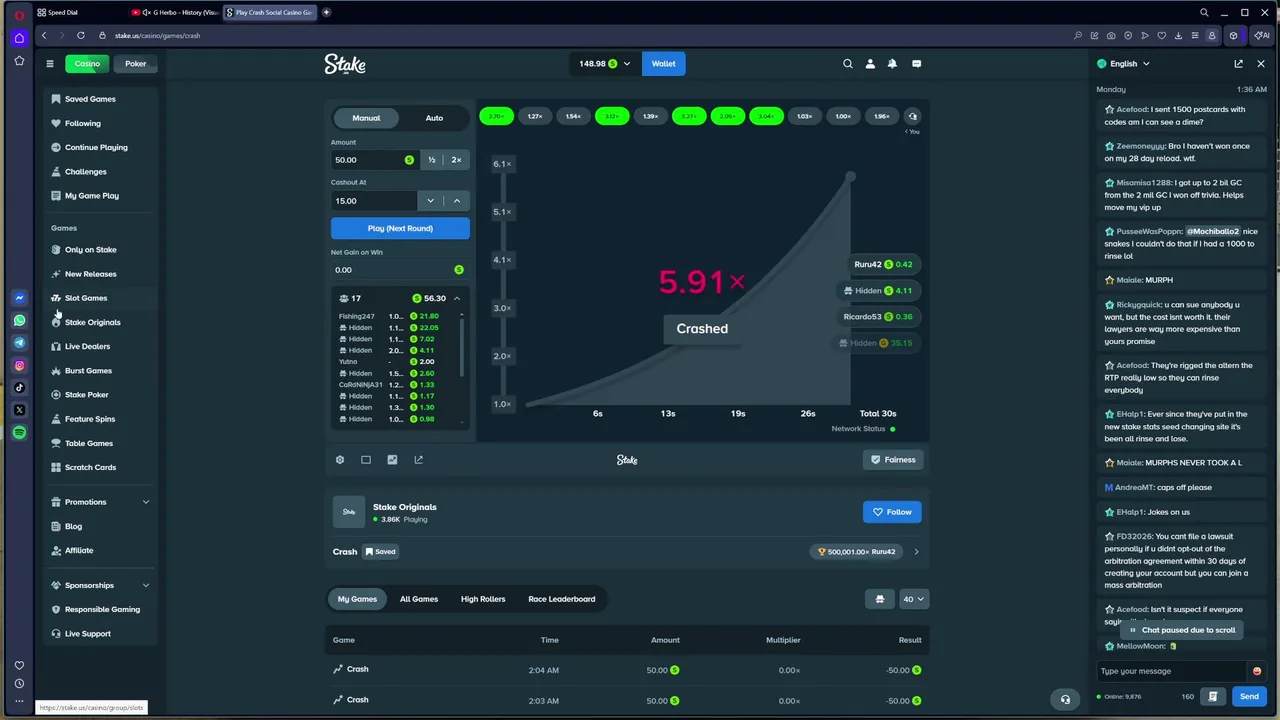Screen dimensions: 1280x720
Task: Double the bet with the 2× button
Action: [x=456, y=160]
